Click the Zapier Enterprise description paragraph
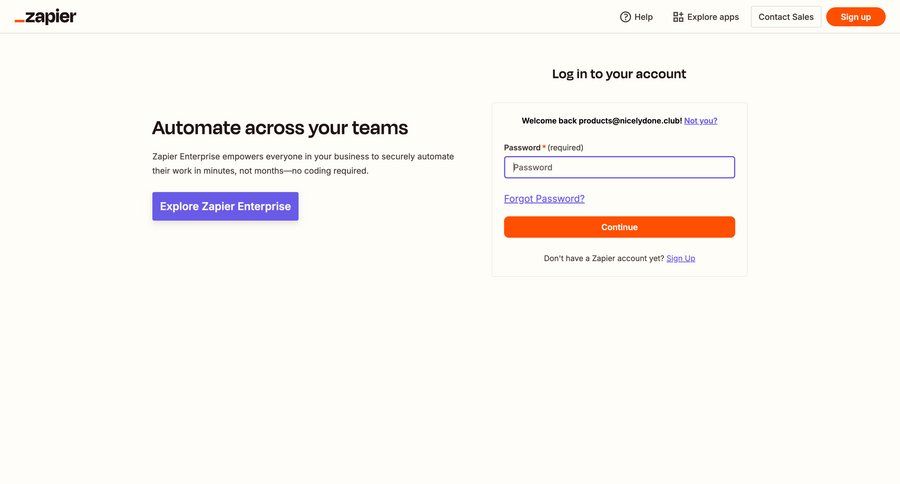Viewport: 900px width, 484px height. 303,164
